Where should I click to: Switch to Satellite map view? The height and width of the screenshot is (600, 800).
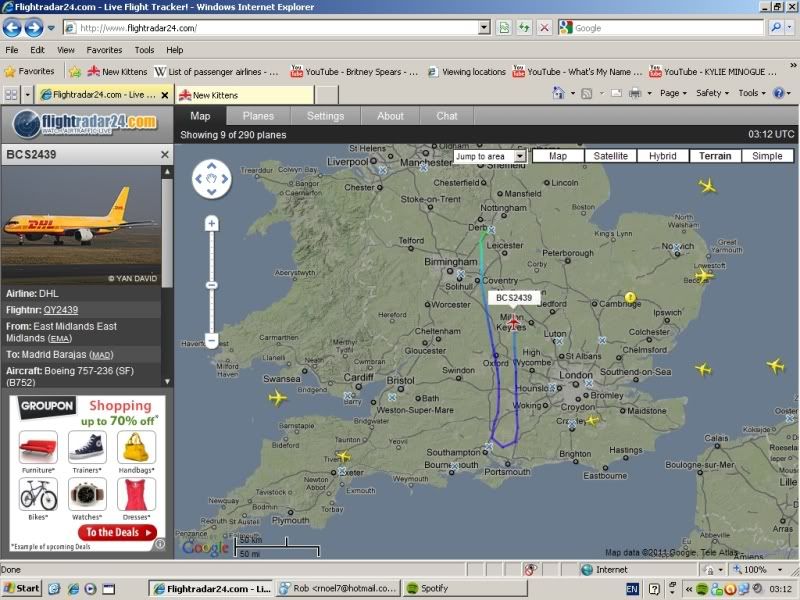point(610,155)
